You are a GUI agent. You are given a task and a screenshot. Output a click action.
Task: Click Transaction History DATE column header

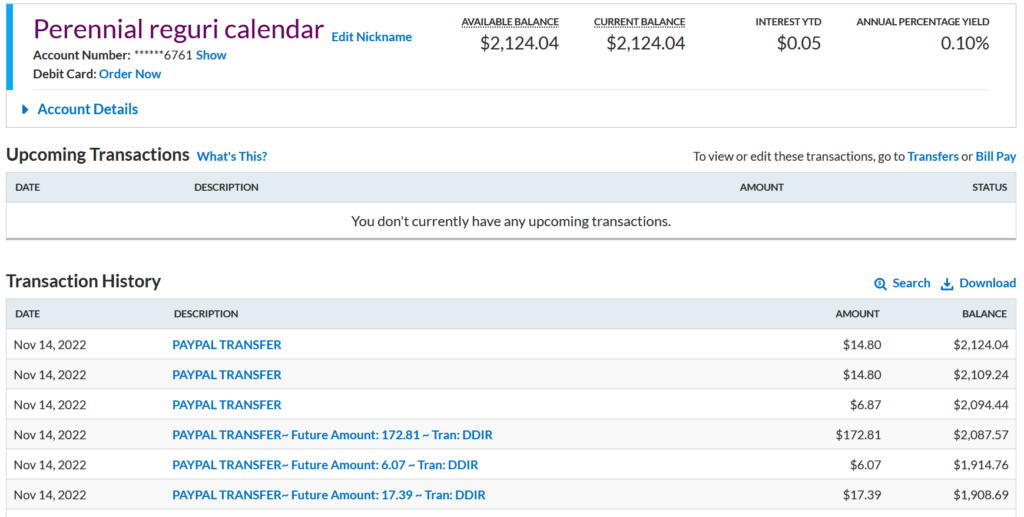pos(27,314)
